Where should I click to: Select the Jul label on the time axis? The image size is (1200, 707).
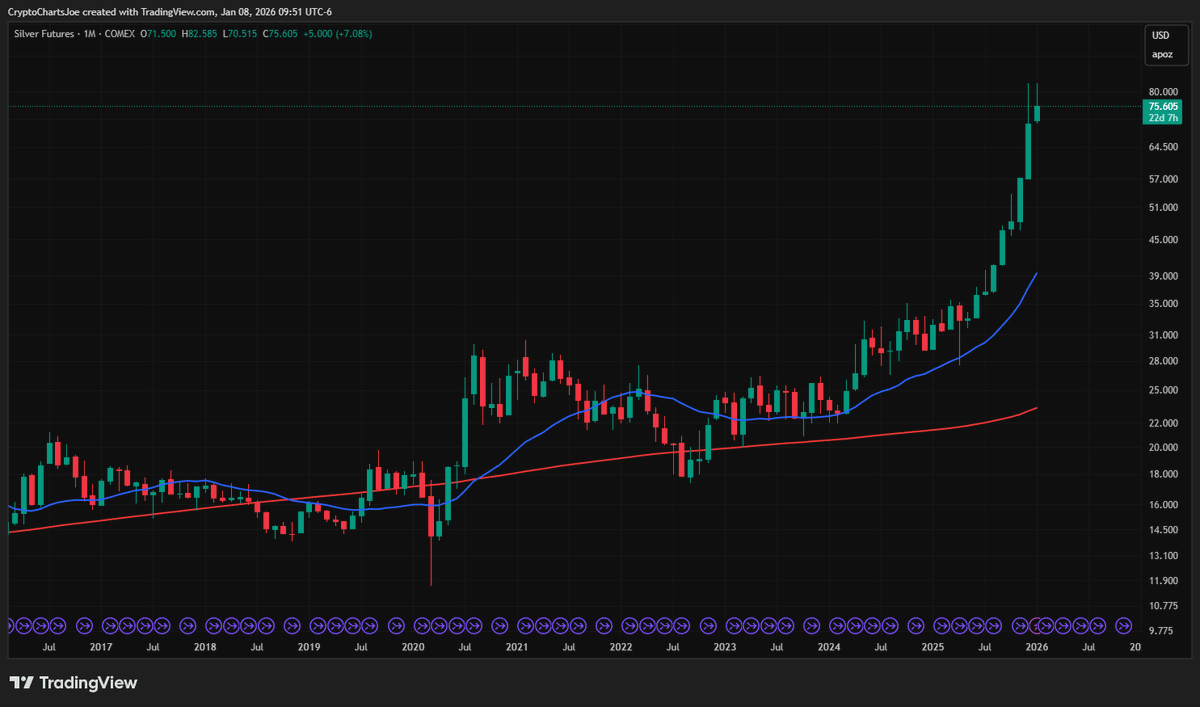click(x=49, y=647)
